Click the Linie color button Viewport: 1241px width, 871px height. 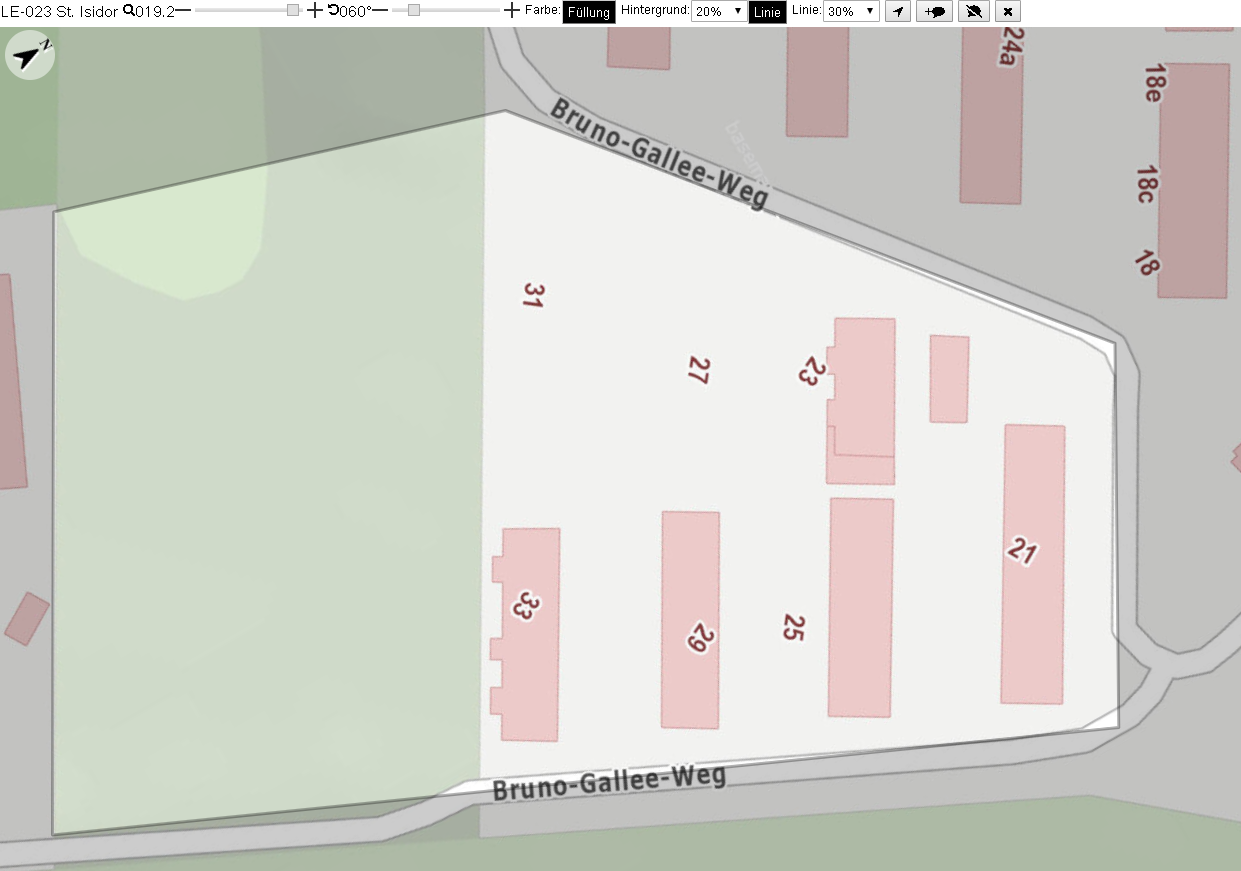pos(768,13)
